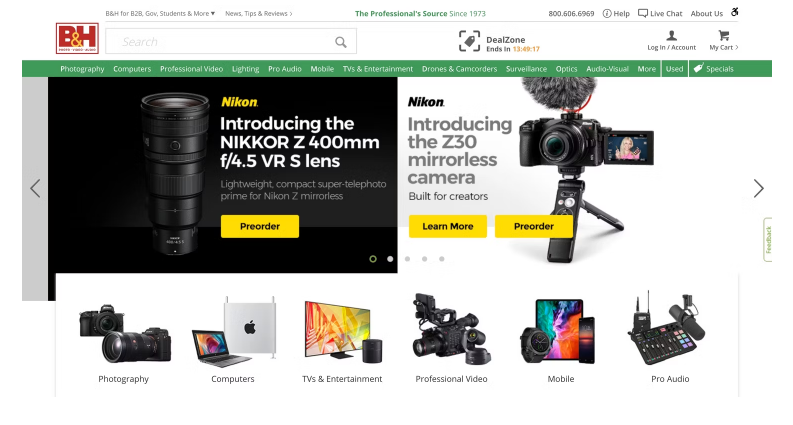Open the Surveillance menu

pos(526,69)
